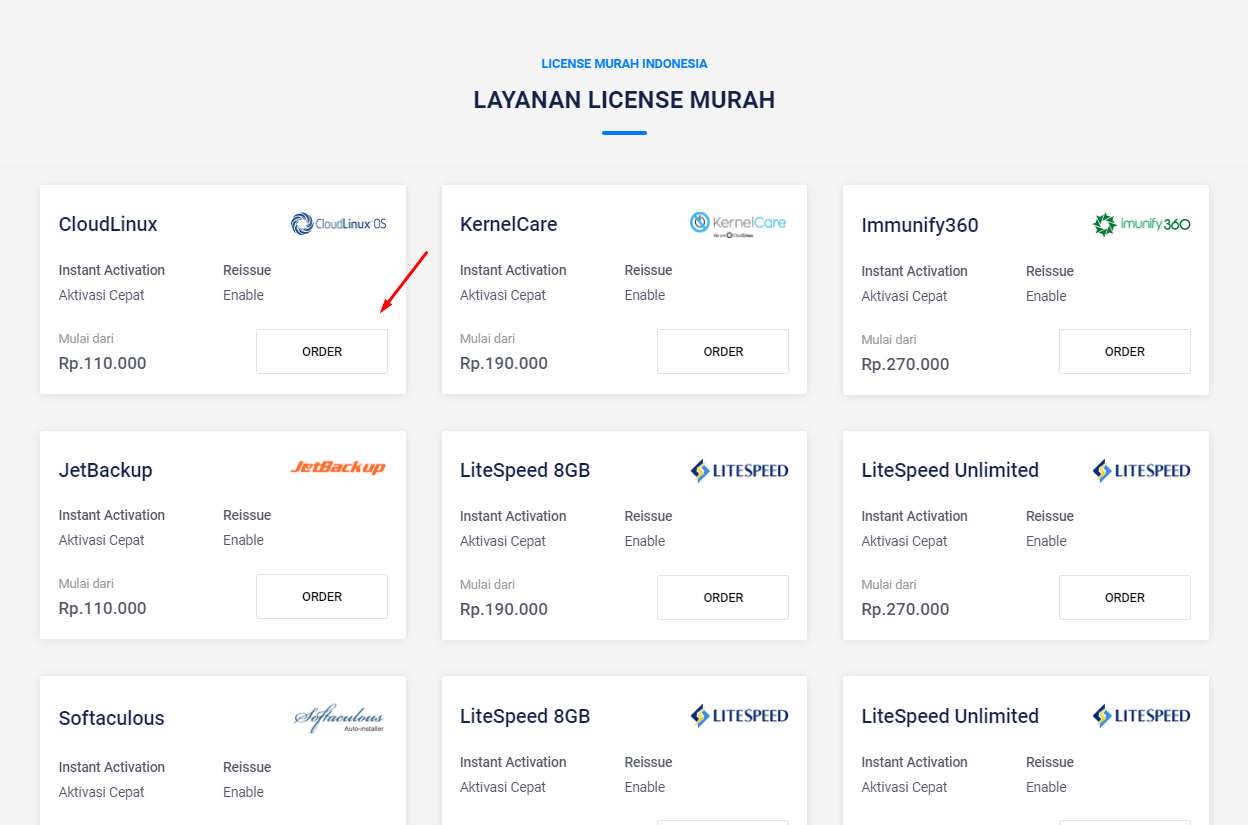Click the blue LICENSE MURAH INDONESIA text
This screenshot has width=1248, height=825.
pos(624,64)
